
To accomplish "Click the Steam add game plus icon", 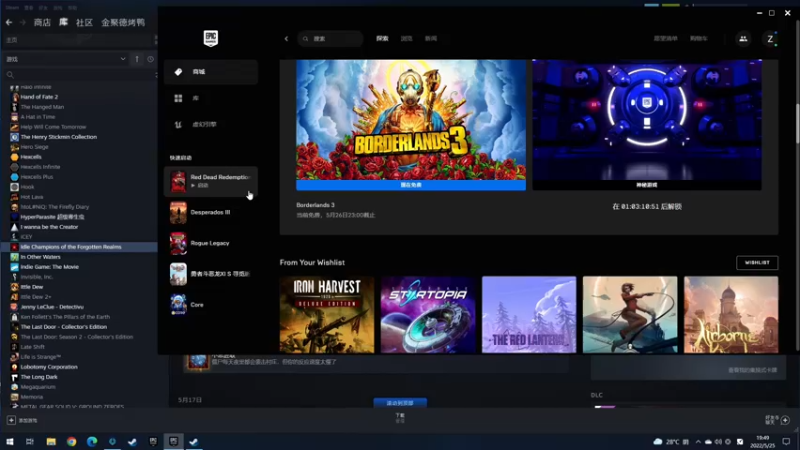I will (x=11, y=420).
